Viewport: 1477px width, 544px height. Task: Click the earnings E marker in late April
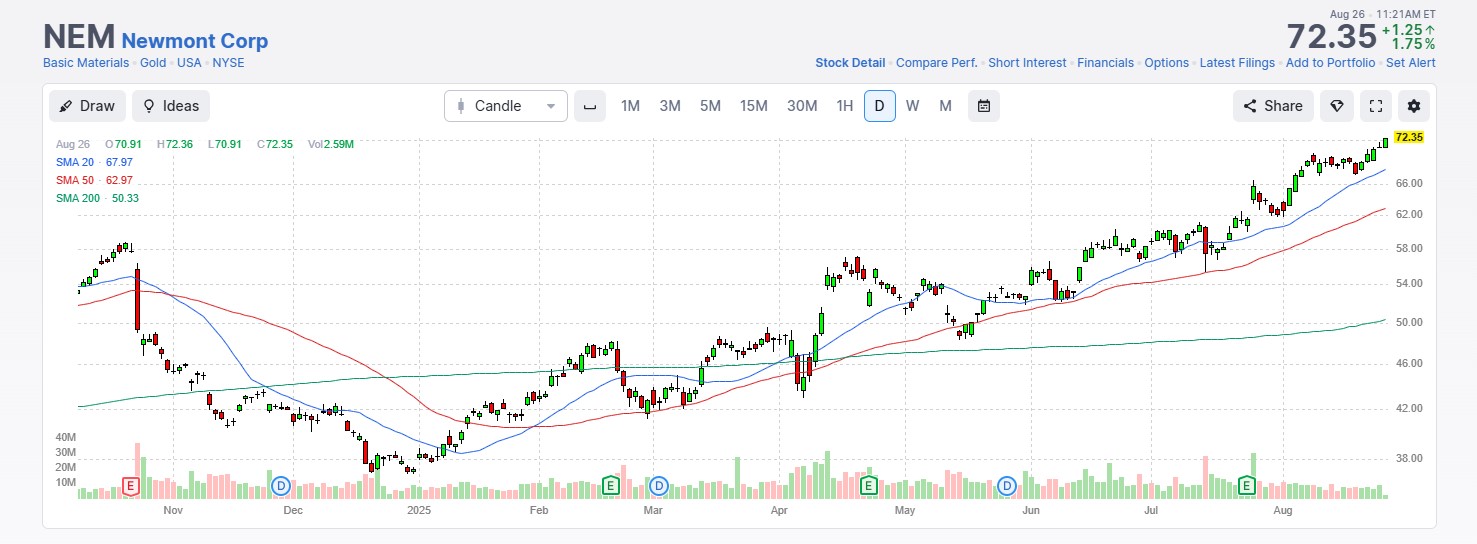(868, 486)
